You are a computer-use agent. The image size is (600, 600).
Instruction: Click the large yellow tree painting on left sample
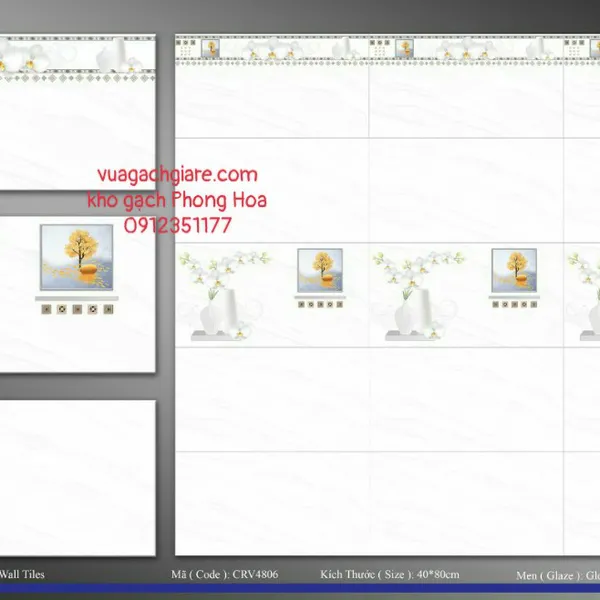[x=77, y=257]
